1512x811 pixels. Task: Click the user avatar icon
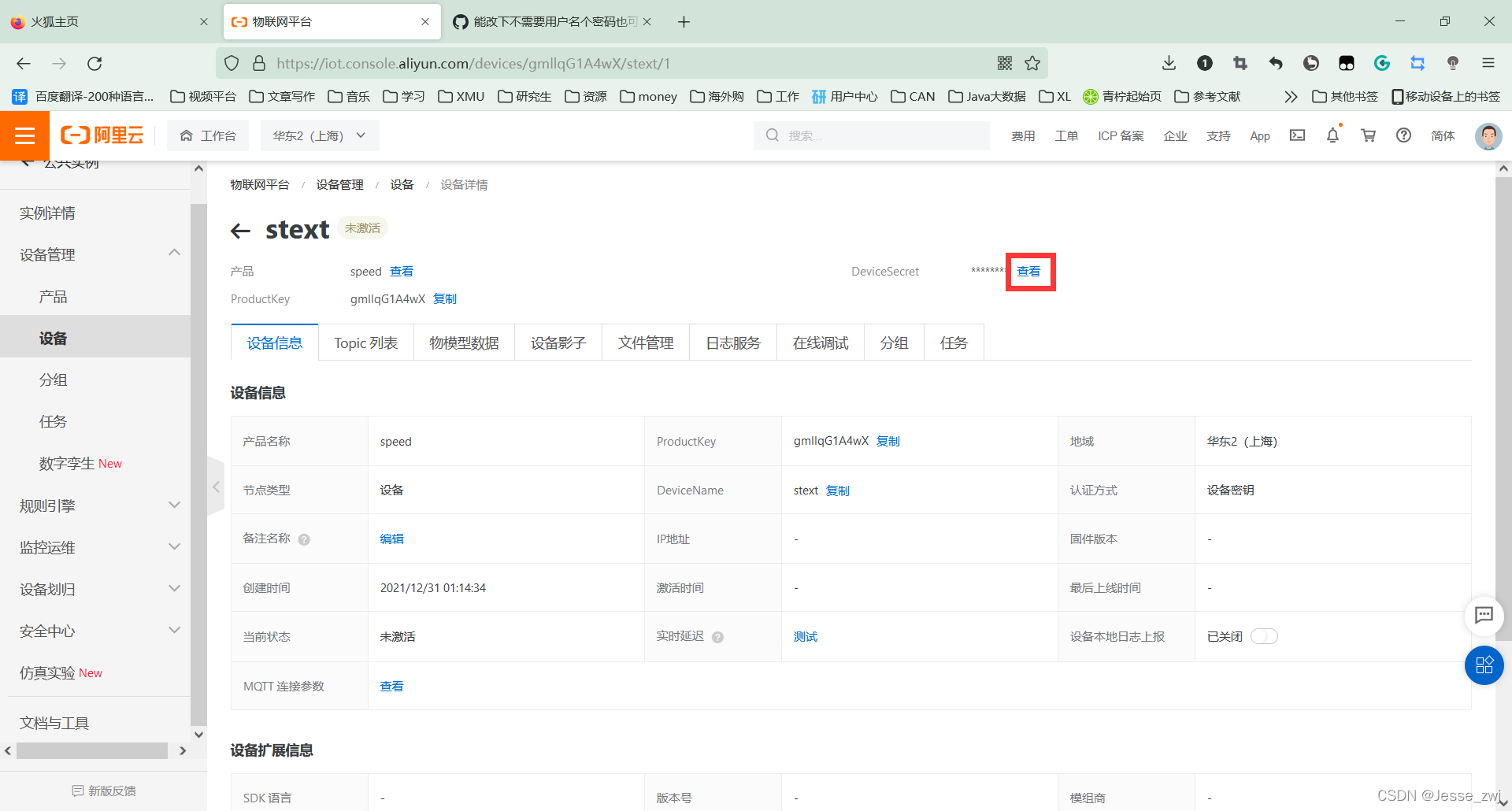(x=1488, y=135)
